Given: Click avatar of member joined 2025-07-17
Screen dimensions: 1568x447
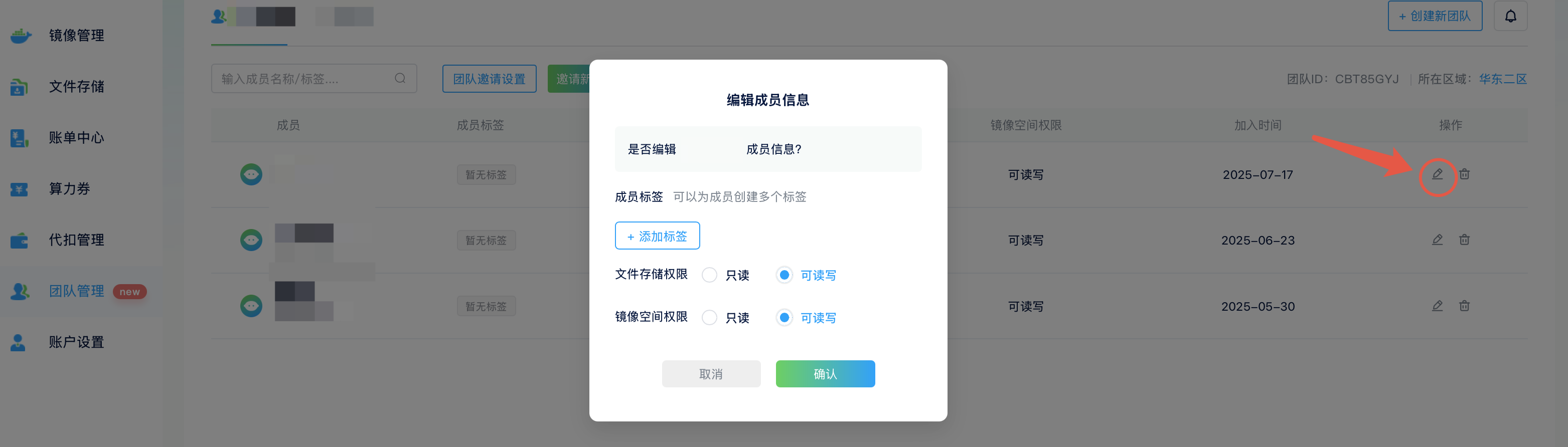Looking at the screenshot, I should (x=251, y=174).
